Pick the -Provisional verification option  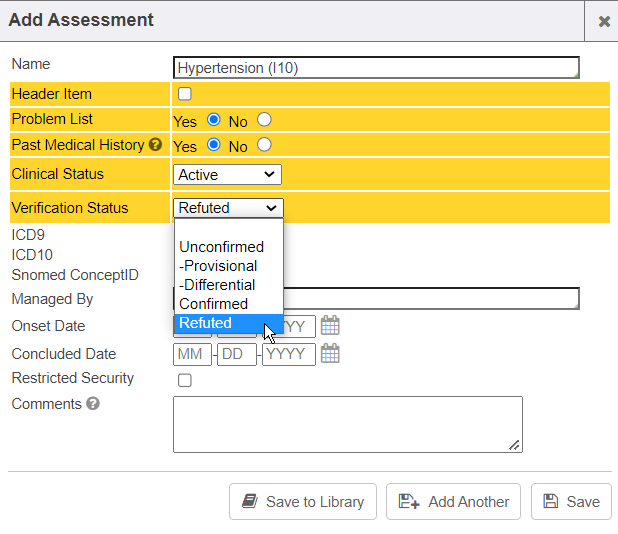coord(218,266)
